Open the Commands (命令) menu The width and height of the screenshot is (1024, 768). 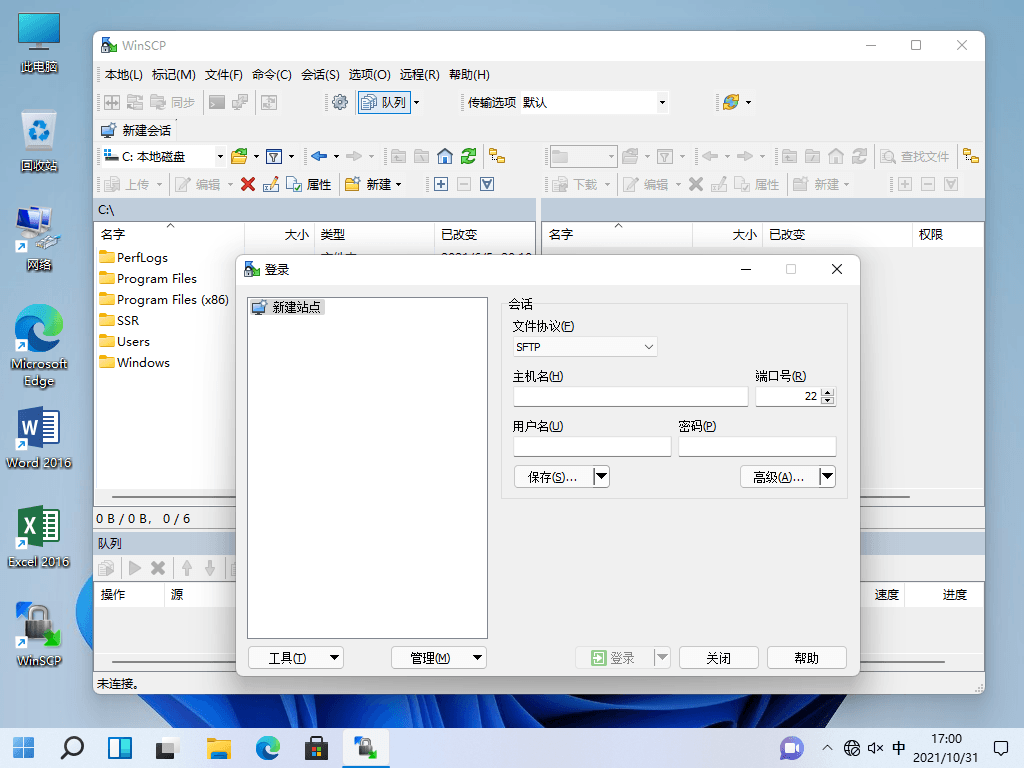272,74
